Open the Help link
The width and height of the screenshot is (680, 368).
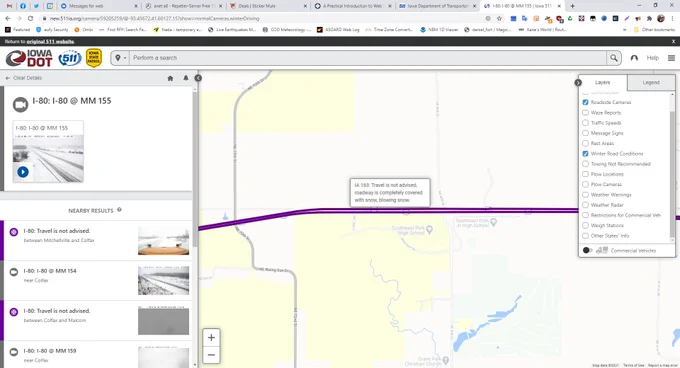point(653,58)
